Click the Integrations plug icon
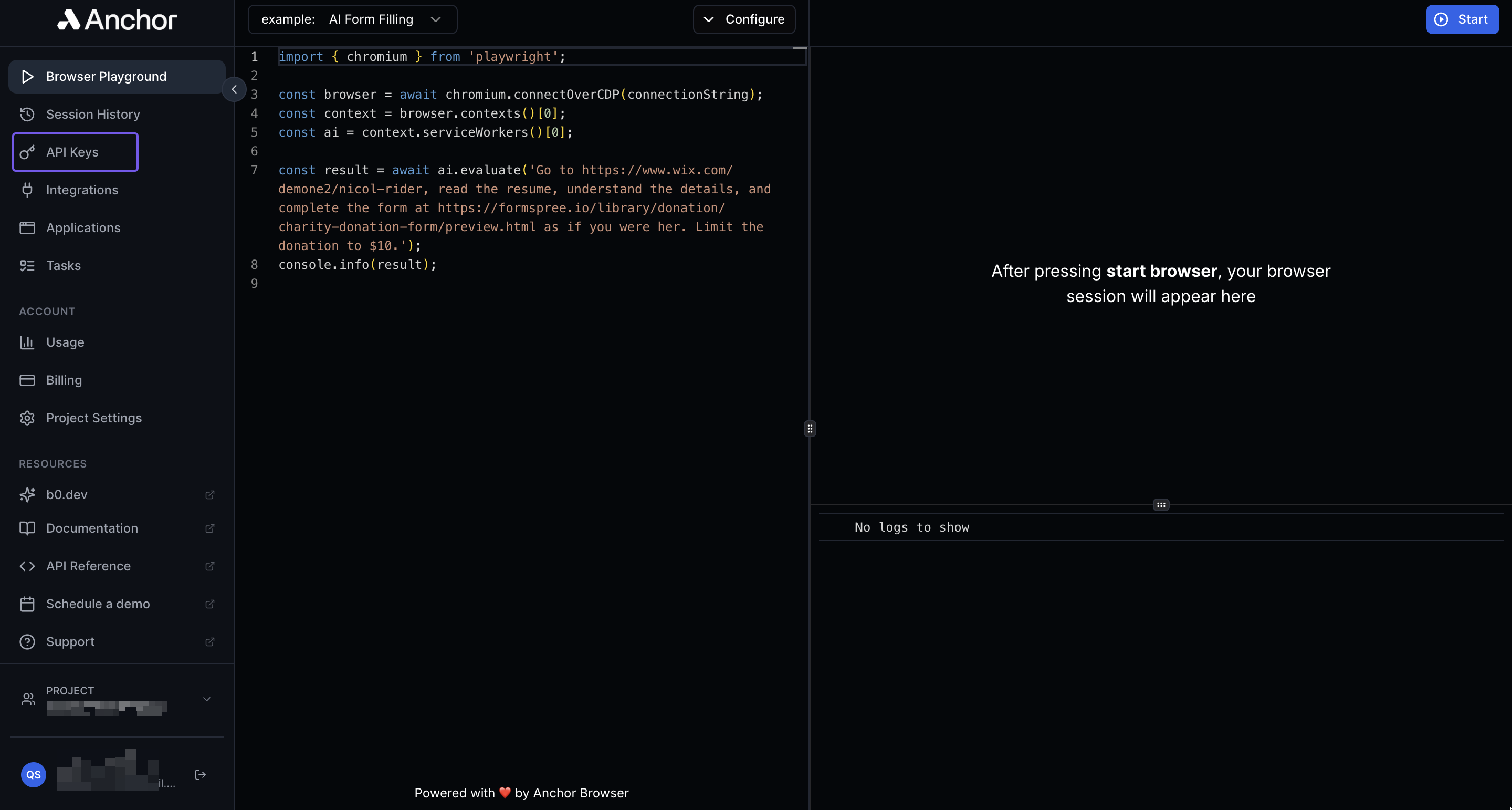Image resolution: width=1512 pixels, height=810 pixels. pos(27,190)
